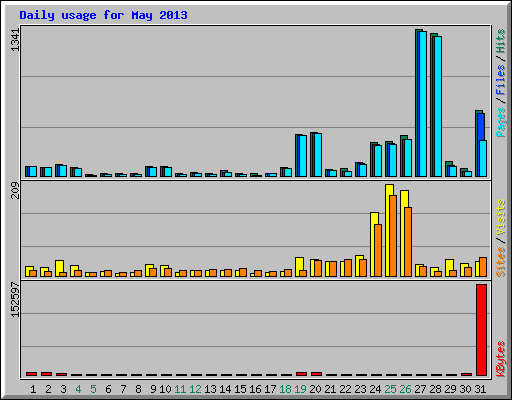Click day label 27 on the axis
Image resolution: width=512 pixels, height=400 pixels.
tap(421, 389)
